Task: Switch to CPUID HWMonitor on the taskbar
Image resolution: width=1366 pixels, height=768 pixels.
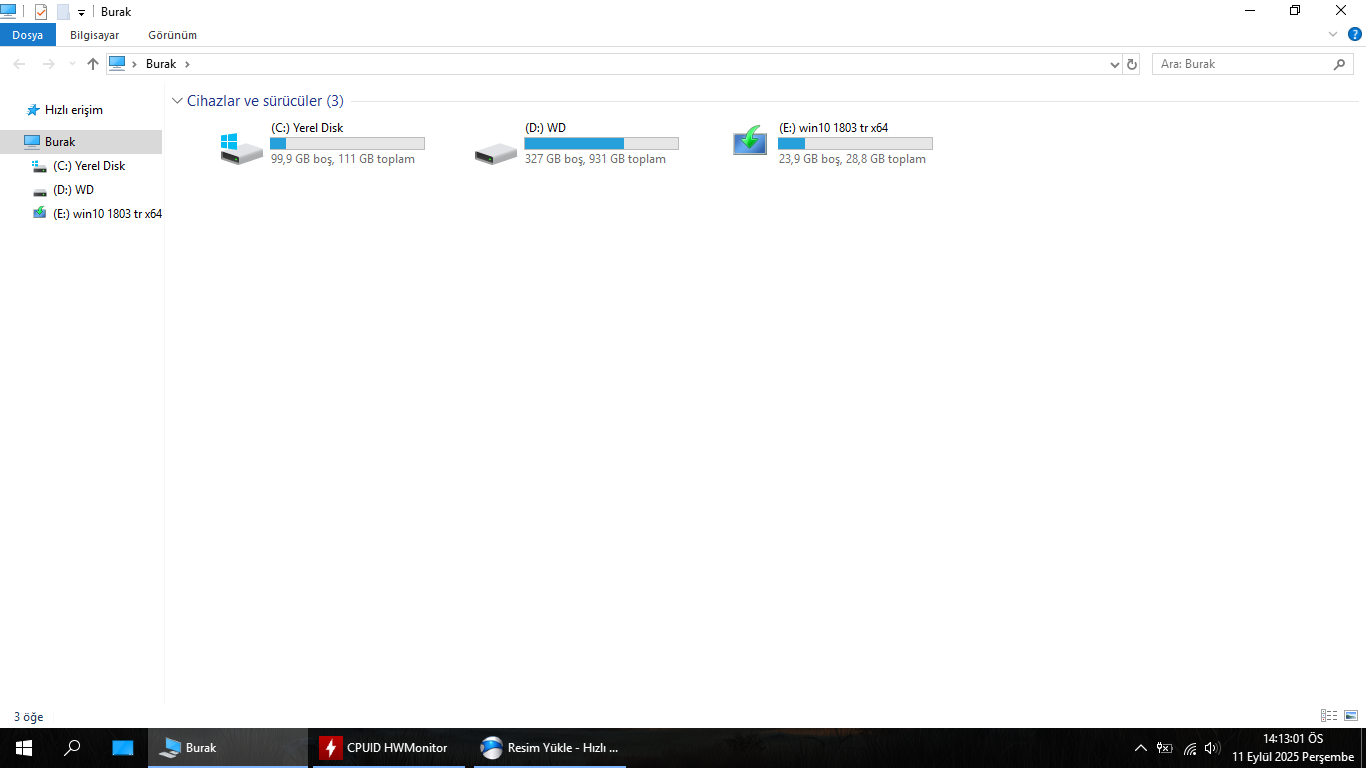Action: tap(389, 748)
